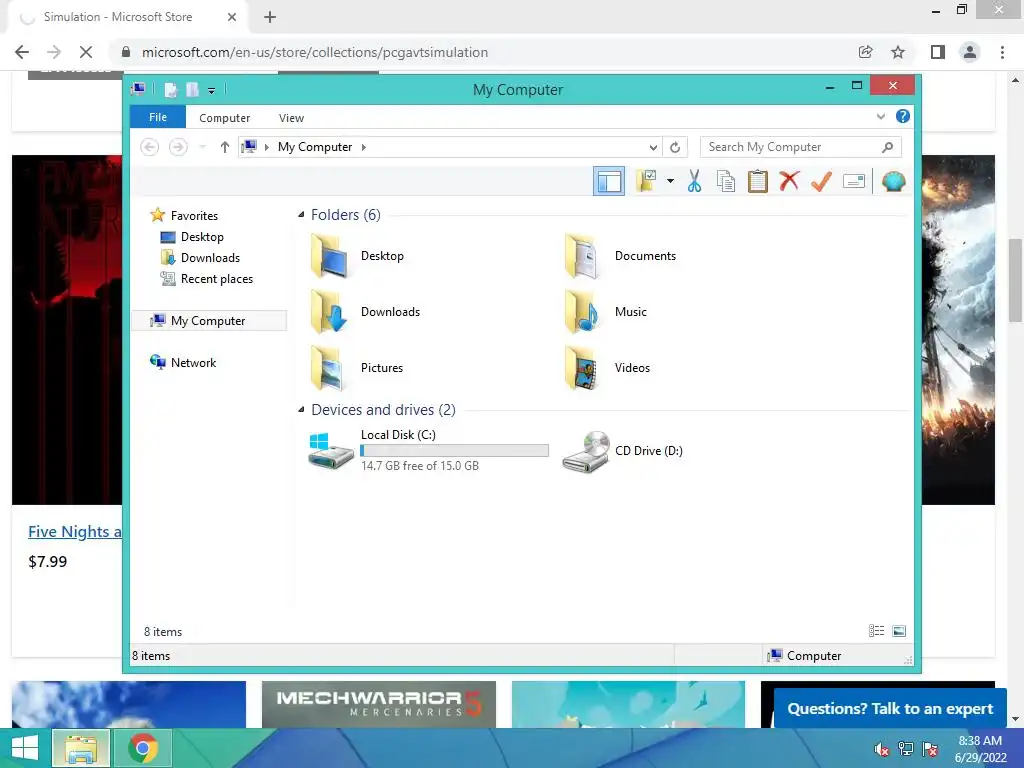
Task: Click the Classic Shell seashell icon
Action: tap(893, 181)
